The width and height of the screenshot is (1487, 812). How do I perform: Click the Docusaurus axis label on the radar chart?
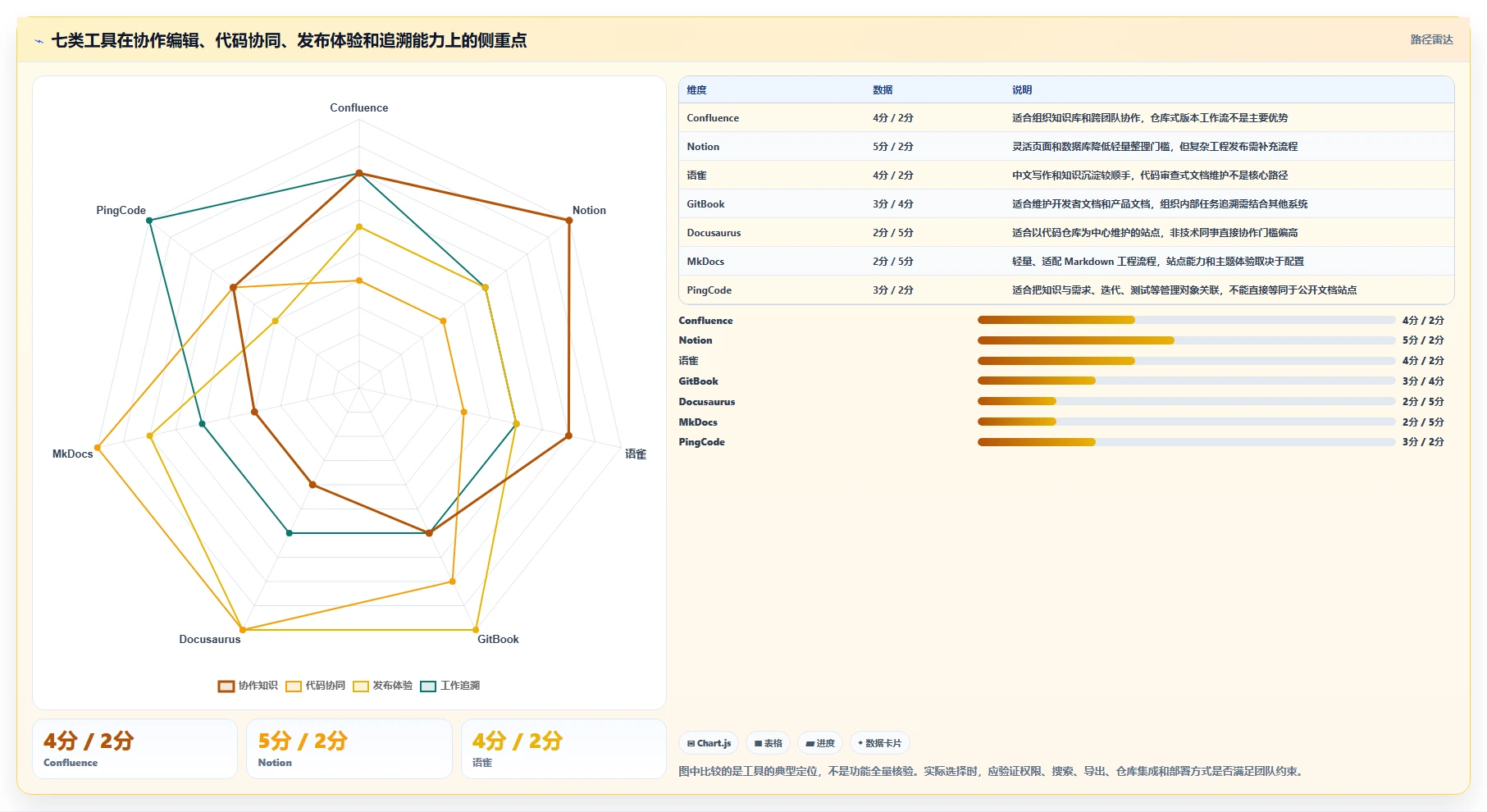[x=210, y=639]
